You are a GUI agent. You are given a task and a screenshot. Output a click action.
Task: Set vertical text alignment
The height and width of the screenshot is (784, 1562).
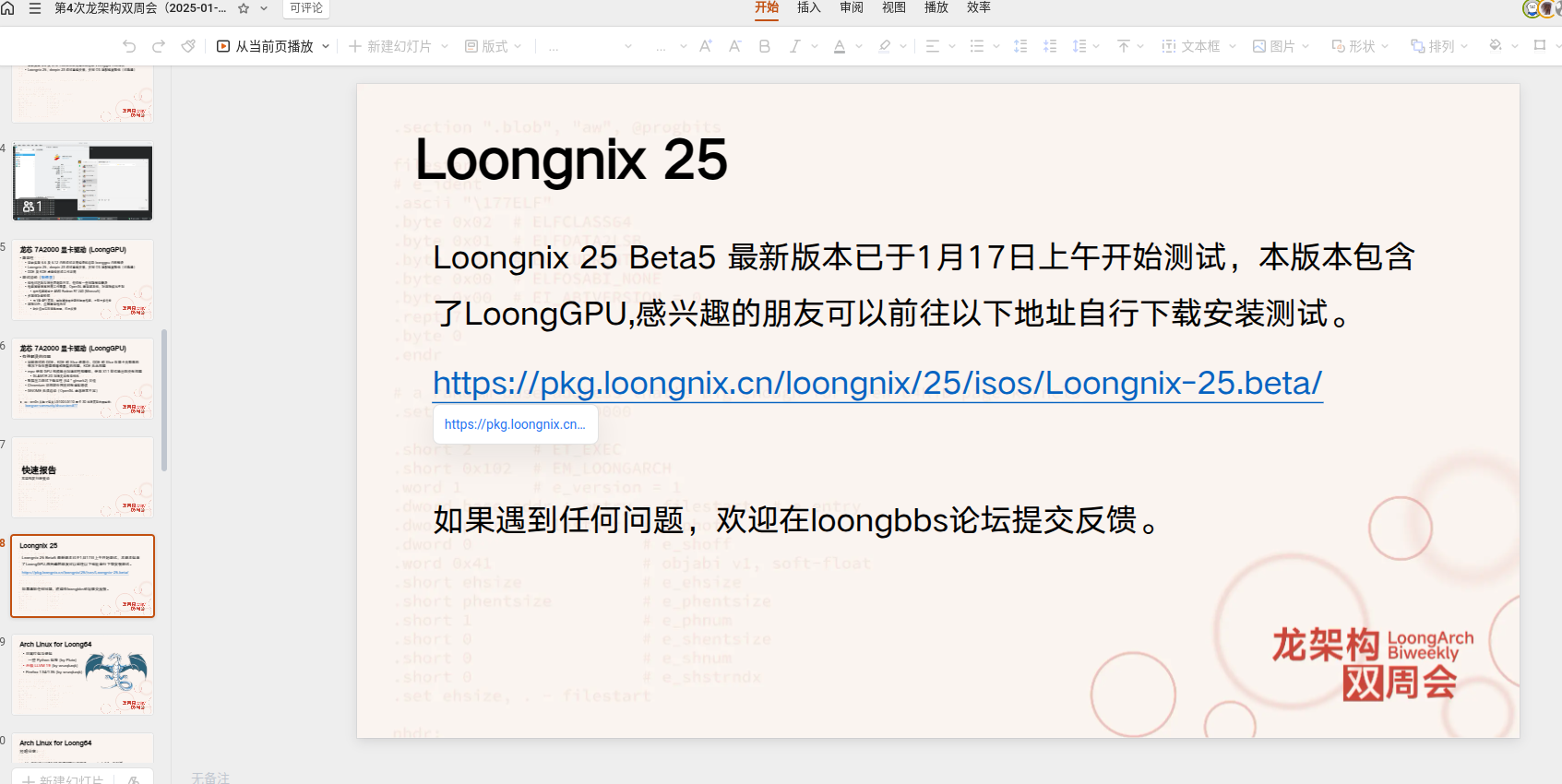click(1124, 46)
